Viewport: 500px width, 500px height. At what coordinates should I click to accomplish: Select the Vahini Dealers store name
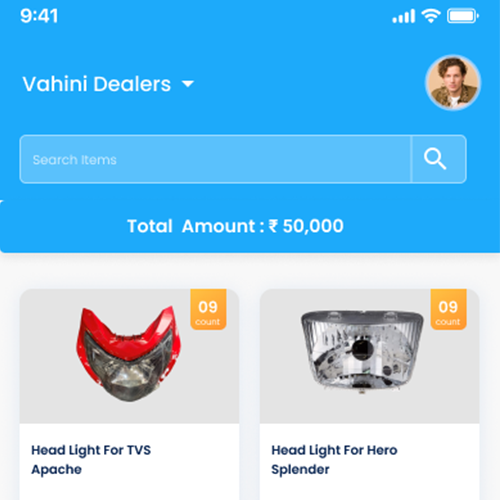click(97, 84)
